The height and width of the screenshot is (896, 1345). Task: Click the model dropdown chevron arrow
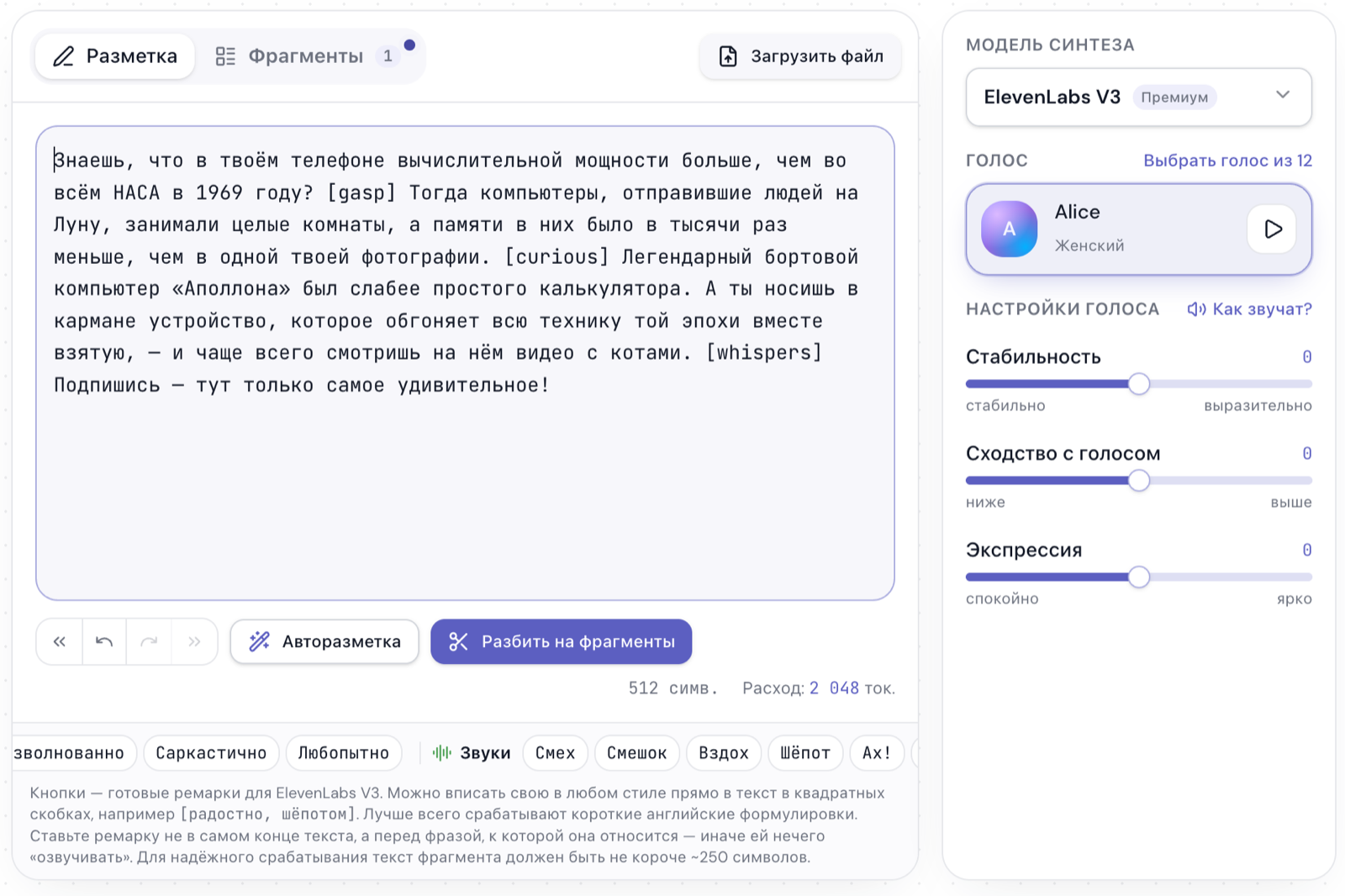point(1283,94)
